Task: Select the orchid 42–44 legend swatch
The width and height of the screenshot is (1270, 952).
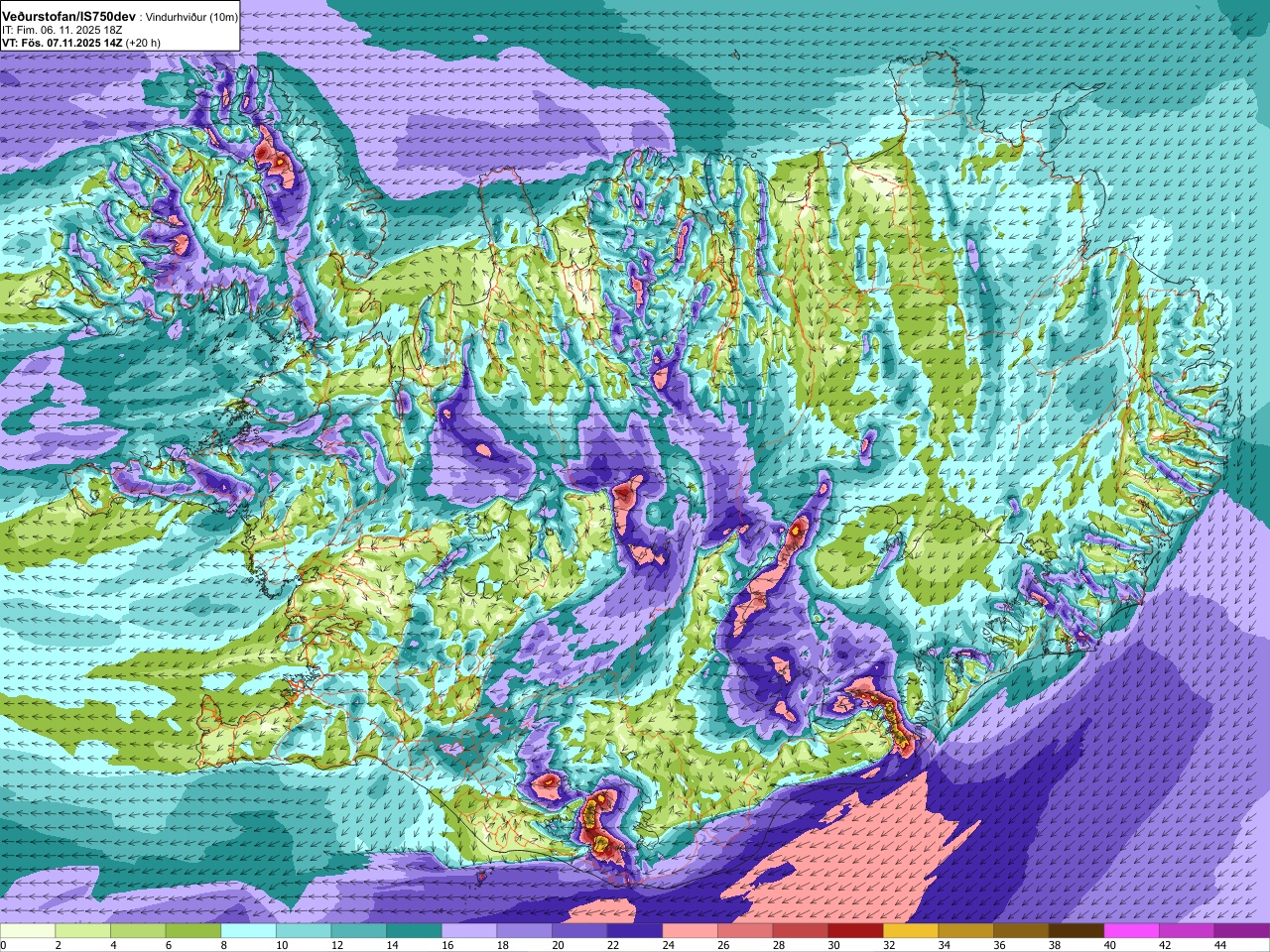Action: 1187,931
